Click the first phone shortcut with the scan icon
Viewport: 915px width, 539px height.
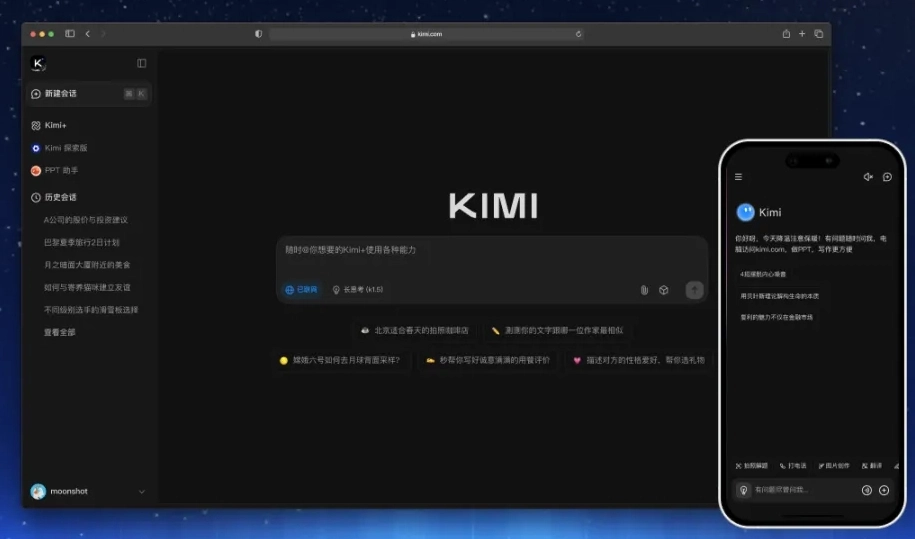click(752, 466)
